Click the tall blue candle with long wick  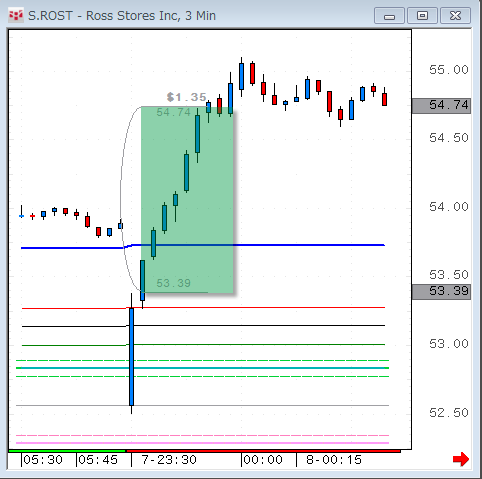pyautogui.click(x=131, y=357)
